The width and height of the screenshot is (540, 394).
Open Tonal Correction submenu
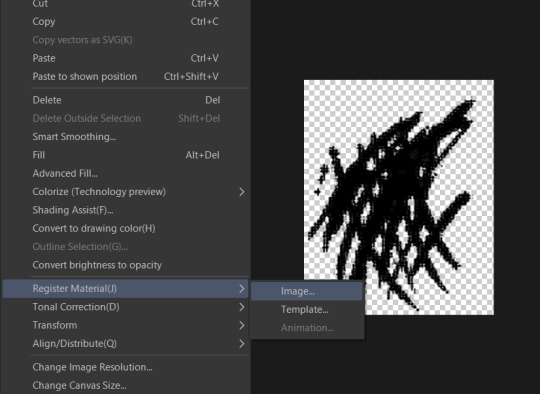click(125, 307)
